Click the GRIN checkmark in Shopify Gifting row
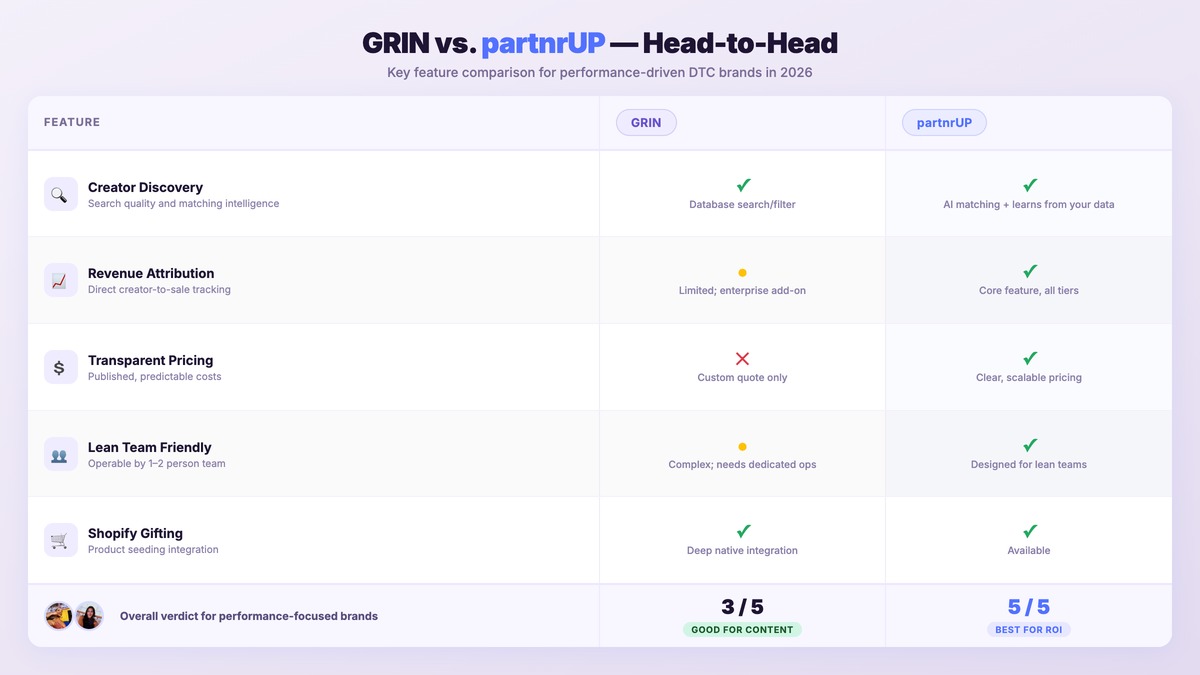 (743, 531)
